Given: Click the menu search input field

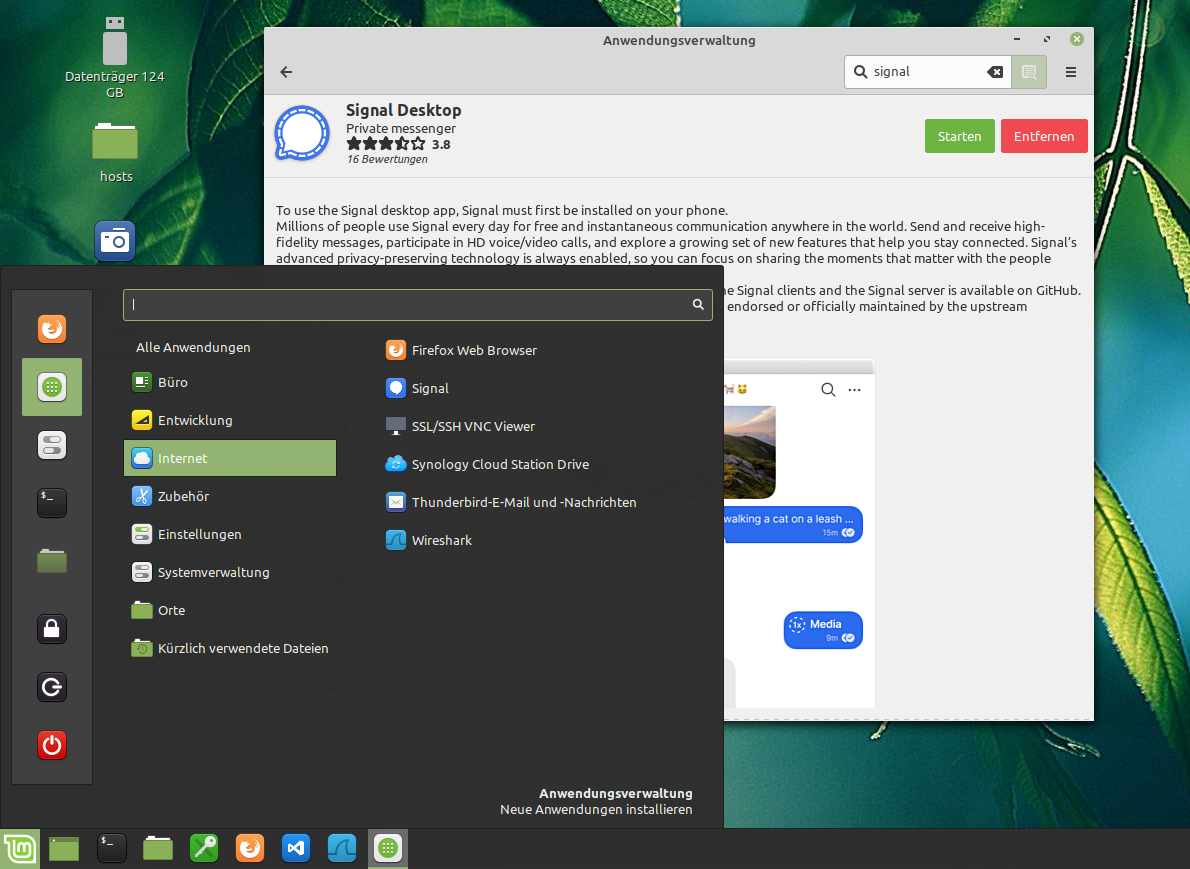Looking at the screenshot, I should (418, 304).
